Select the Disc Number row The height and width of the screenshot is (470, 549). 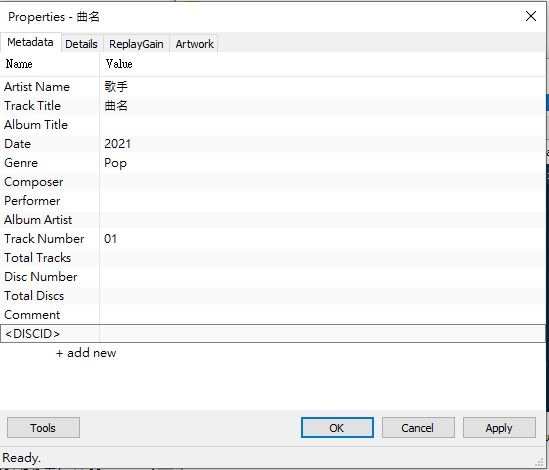[272, 277]
